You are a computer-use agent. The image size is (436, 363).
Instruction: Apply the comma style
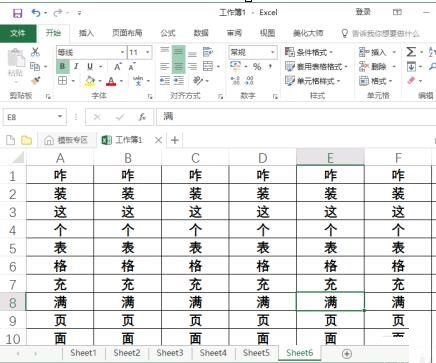point(270,67)
